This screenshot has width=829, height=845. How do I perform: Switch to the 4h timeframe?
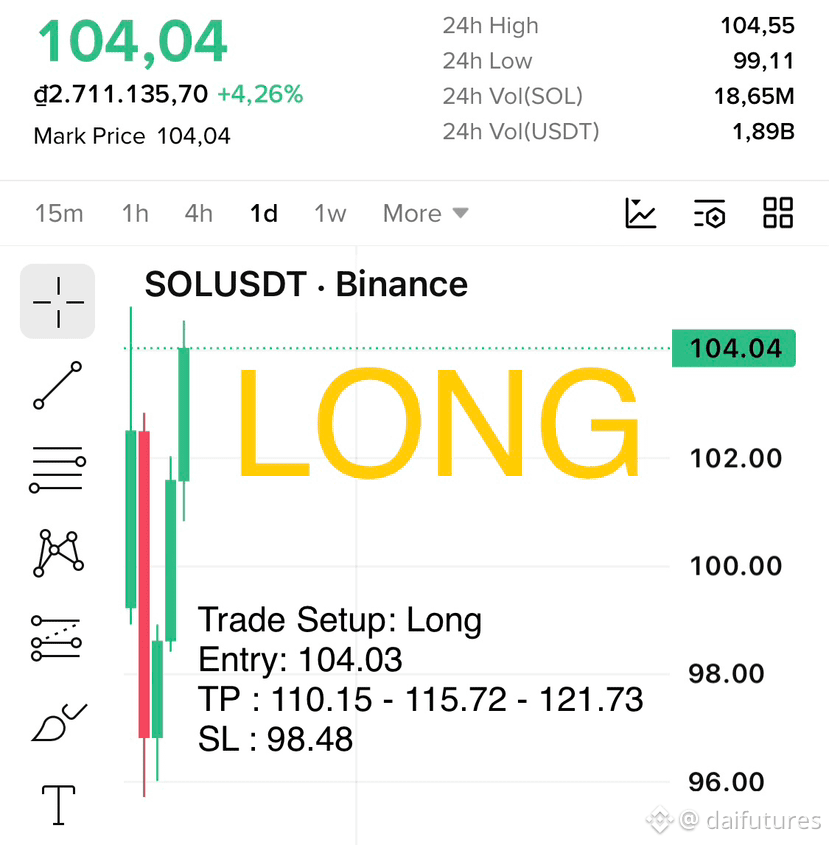point(199,213)
